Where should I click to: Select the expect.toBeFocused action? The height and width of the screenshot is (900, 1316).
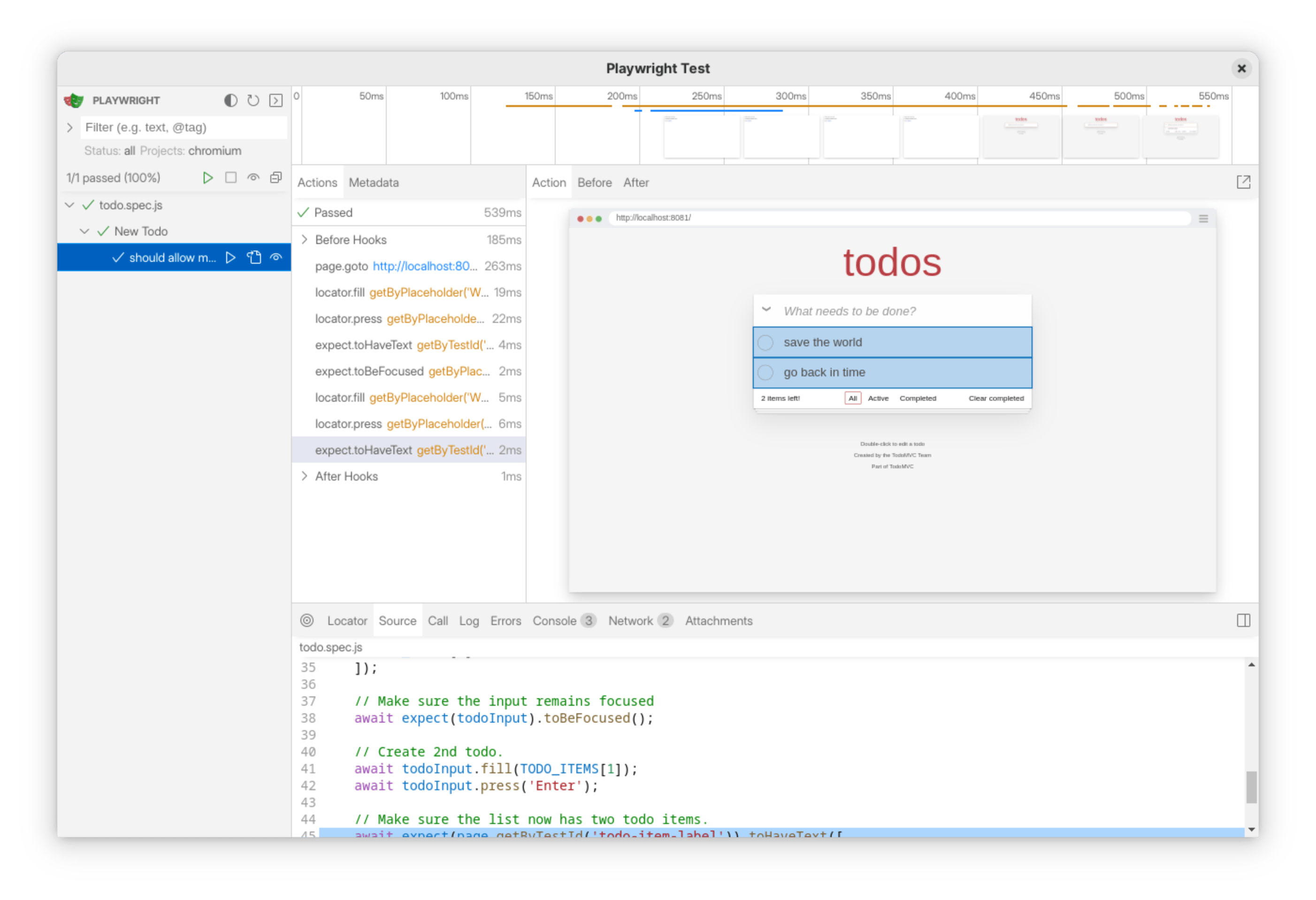tap(409, 371)
